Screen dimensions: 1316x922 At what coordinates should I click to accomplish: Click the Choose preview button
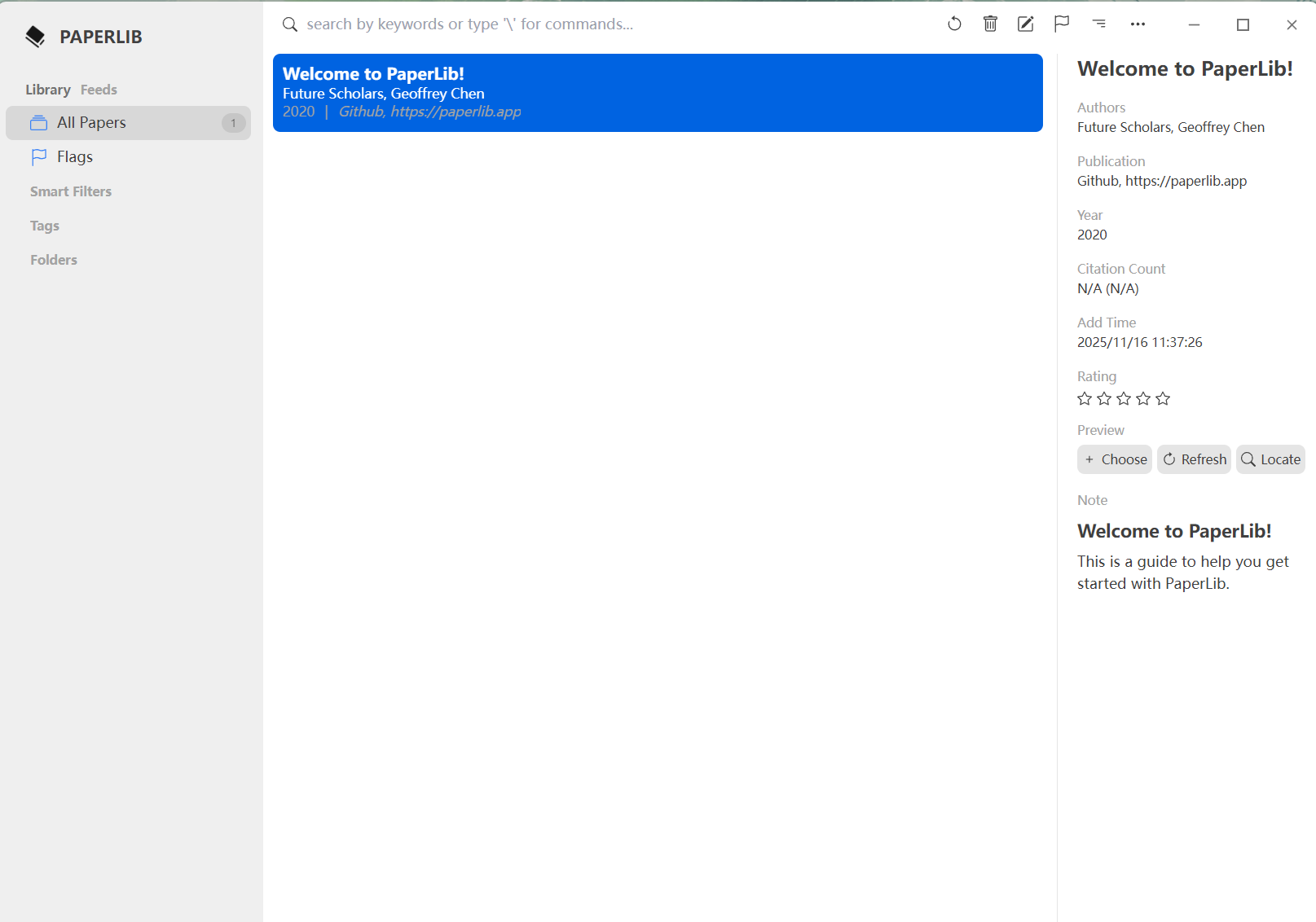coord(1114,459)
